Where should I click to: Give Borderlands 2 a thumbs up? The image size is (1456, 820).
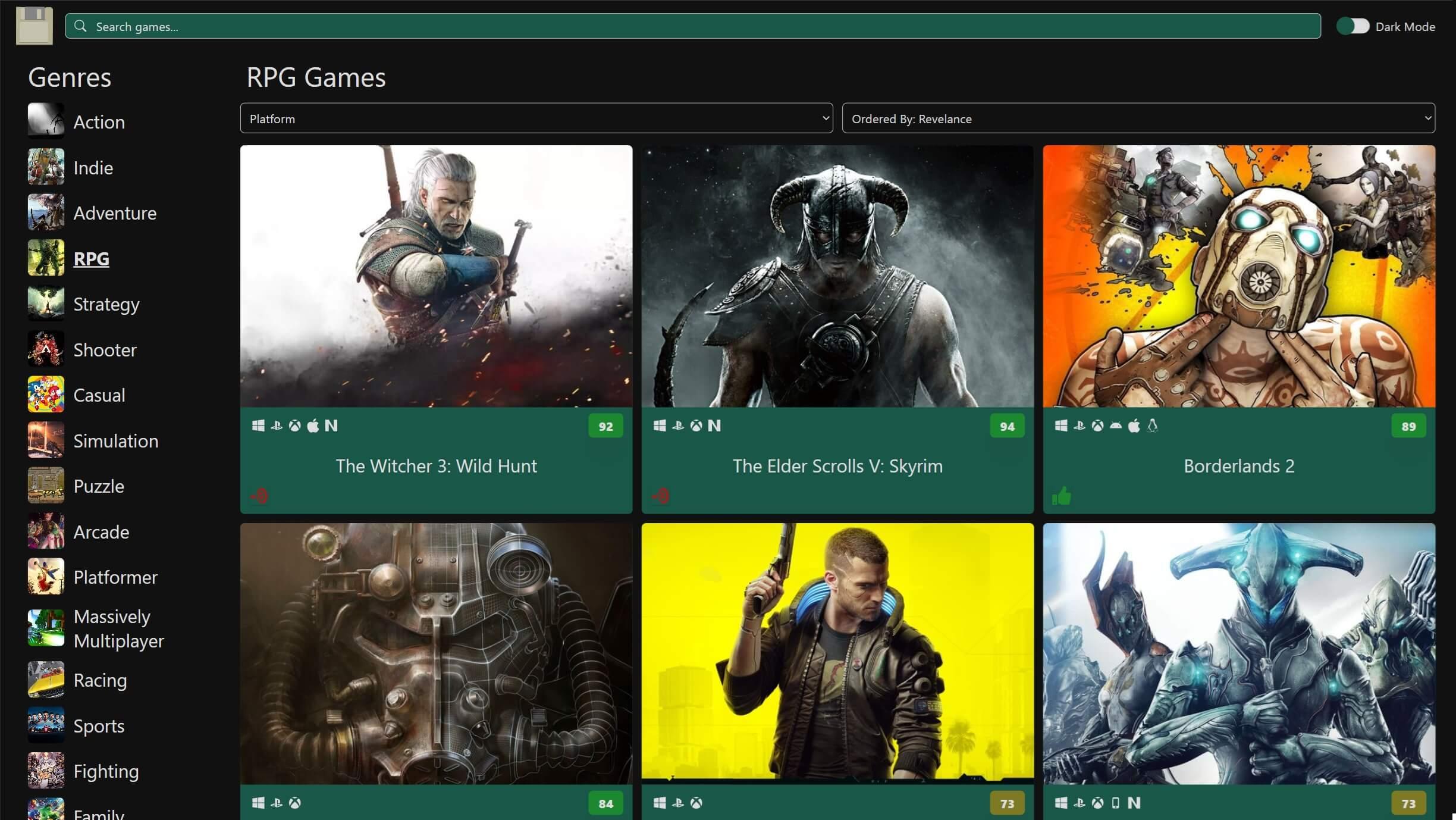(x=1062, y=495)
